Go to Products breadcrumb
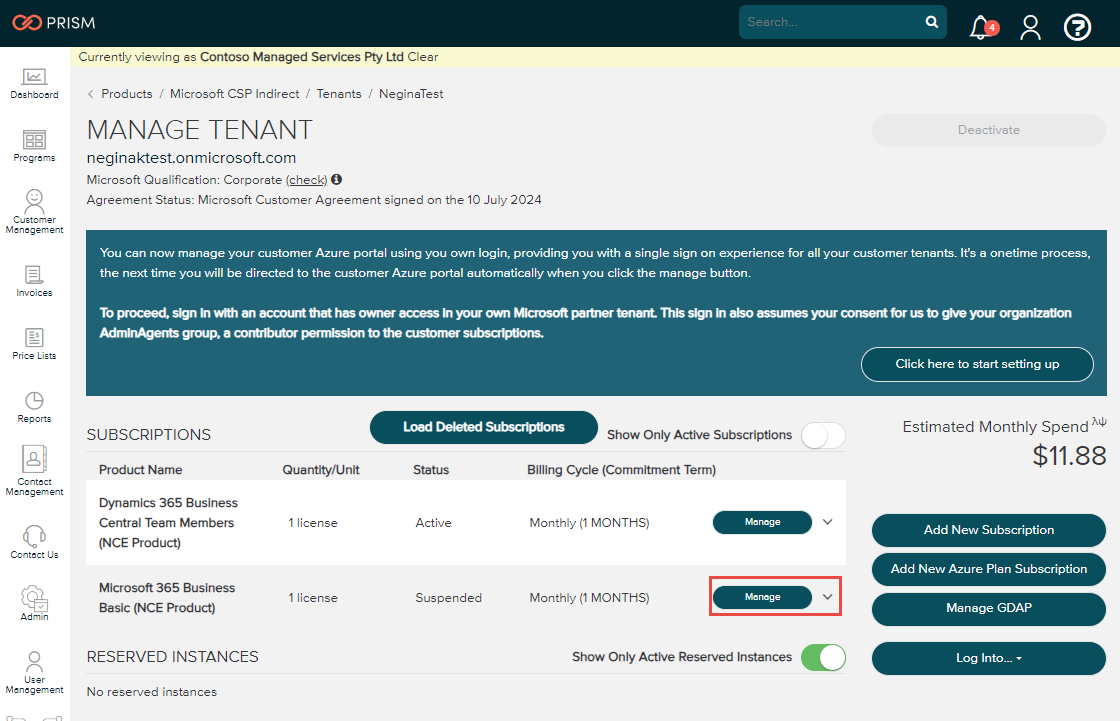This screenshot has width=1120, height=721. pyautogui.click(x=126, y=94)
